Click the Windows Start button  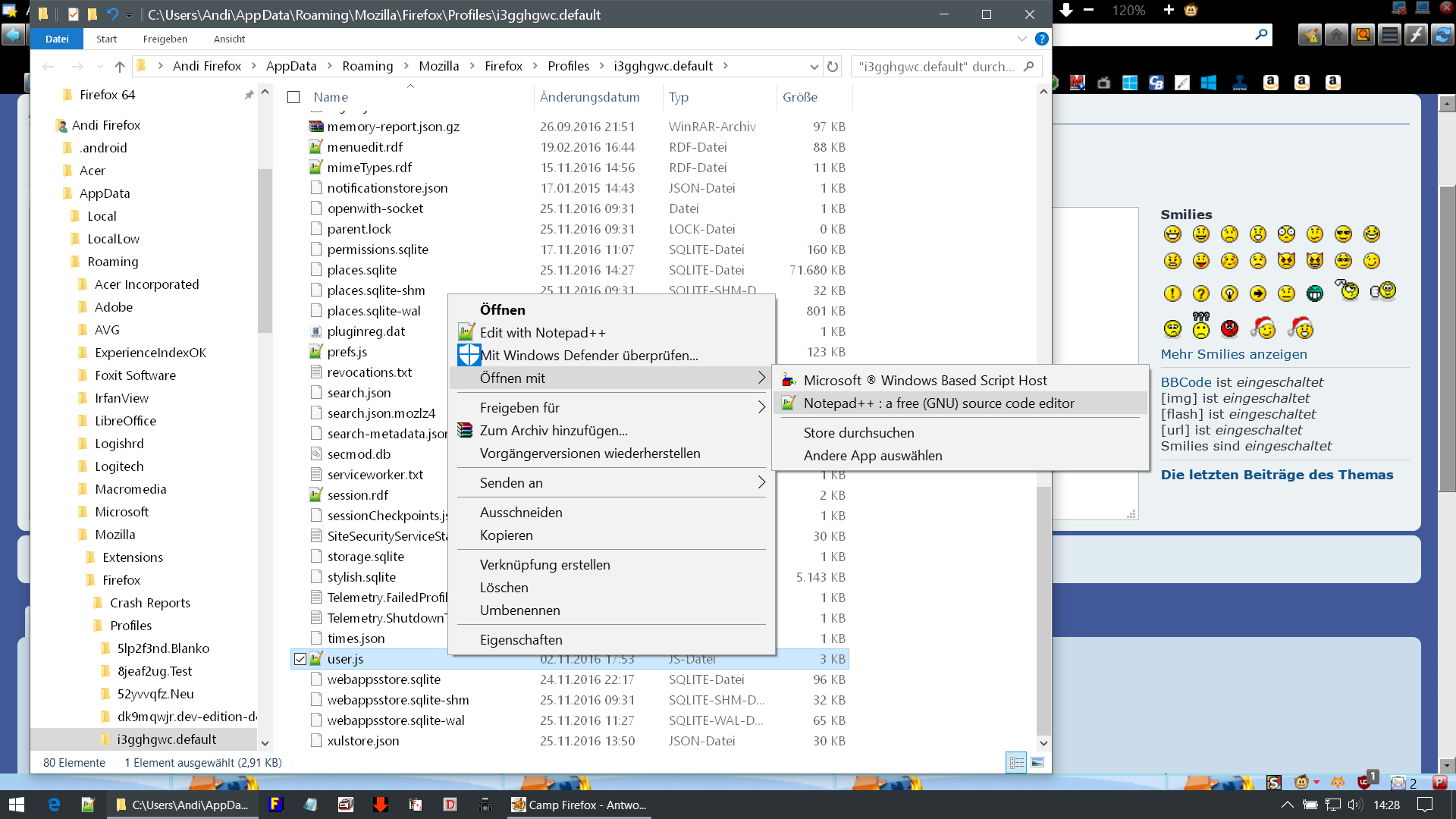(17, 805)
